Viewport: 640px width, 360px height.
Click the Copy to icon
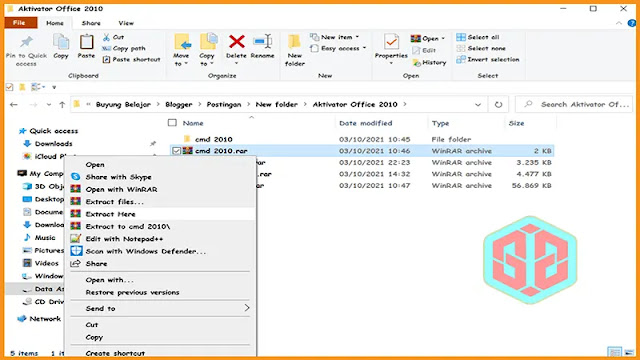point(208,42)
